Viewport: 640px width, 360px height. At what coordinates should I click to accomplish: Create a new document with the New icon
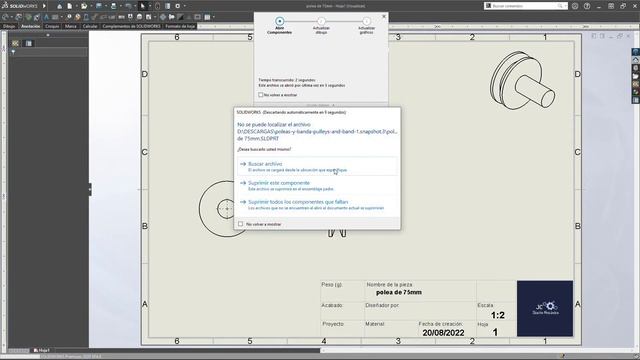pos(69,6)
